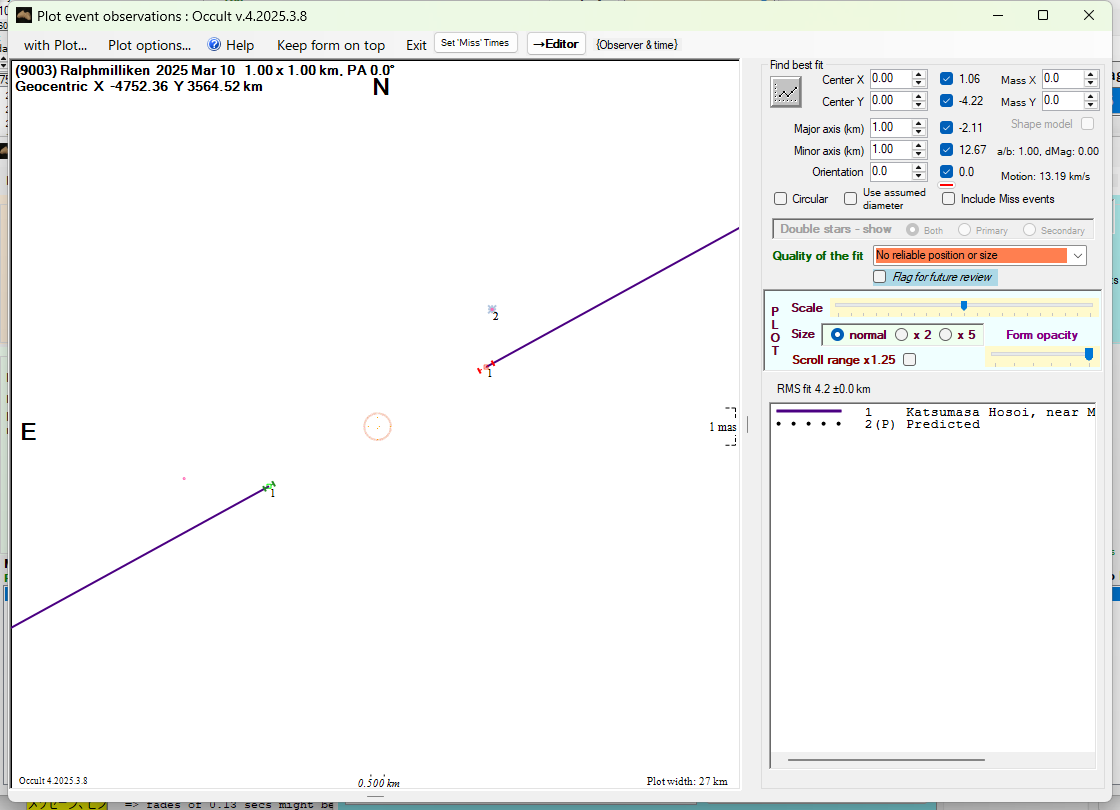Decrease the Major axis value with down arrow
Image resolution: width=1120 pixels, height=810 pixels.
coord(919,132)
